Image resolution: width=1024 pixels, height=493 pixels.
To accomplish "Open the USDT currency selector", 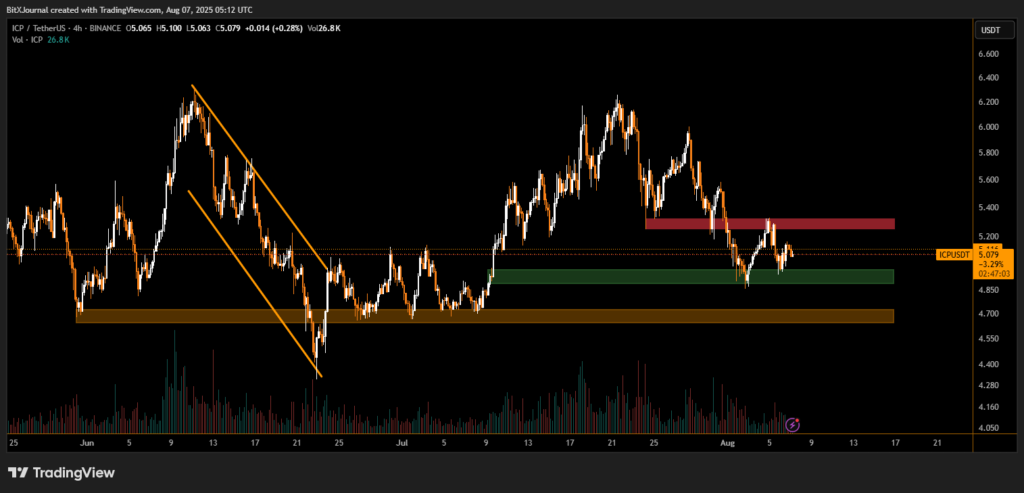I will click(x=990, y=31).
